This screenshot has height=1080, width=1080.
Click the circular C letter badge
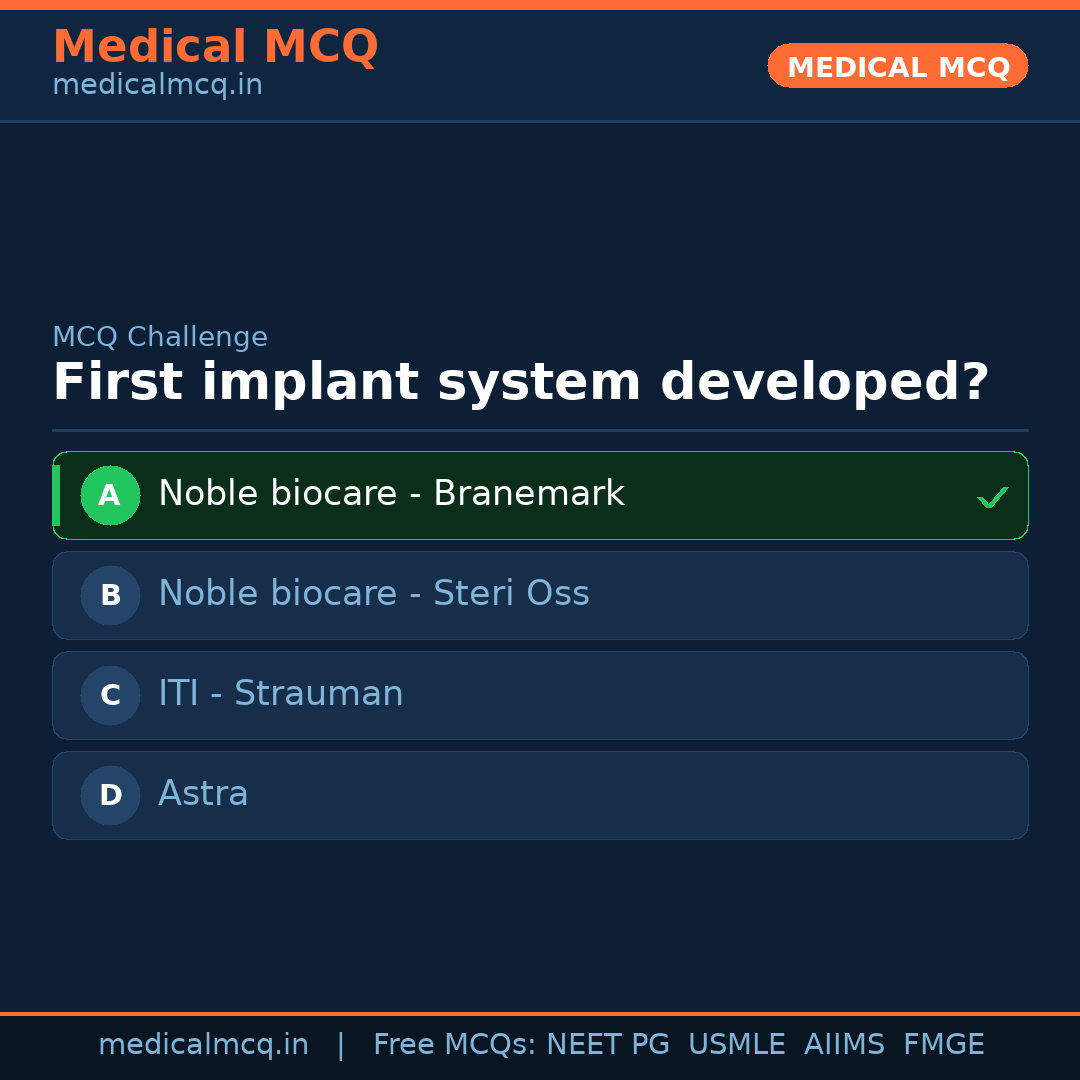(x=110, y=695)
